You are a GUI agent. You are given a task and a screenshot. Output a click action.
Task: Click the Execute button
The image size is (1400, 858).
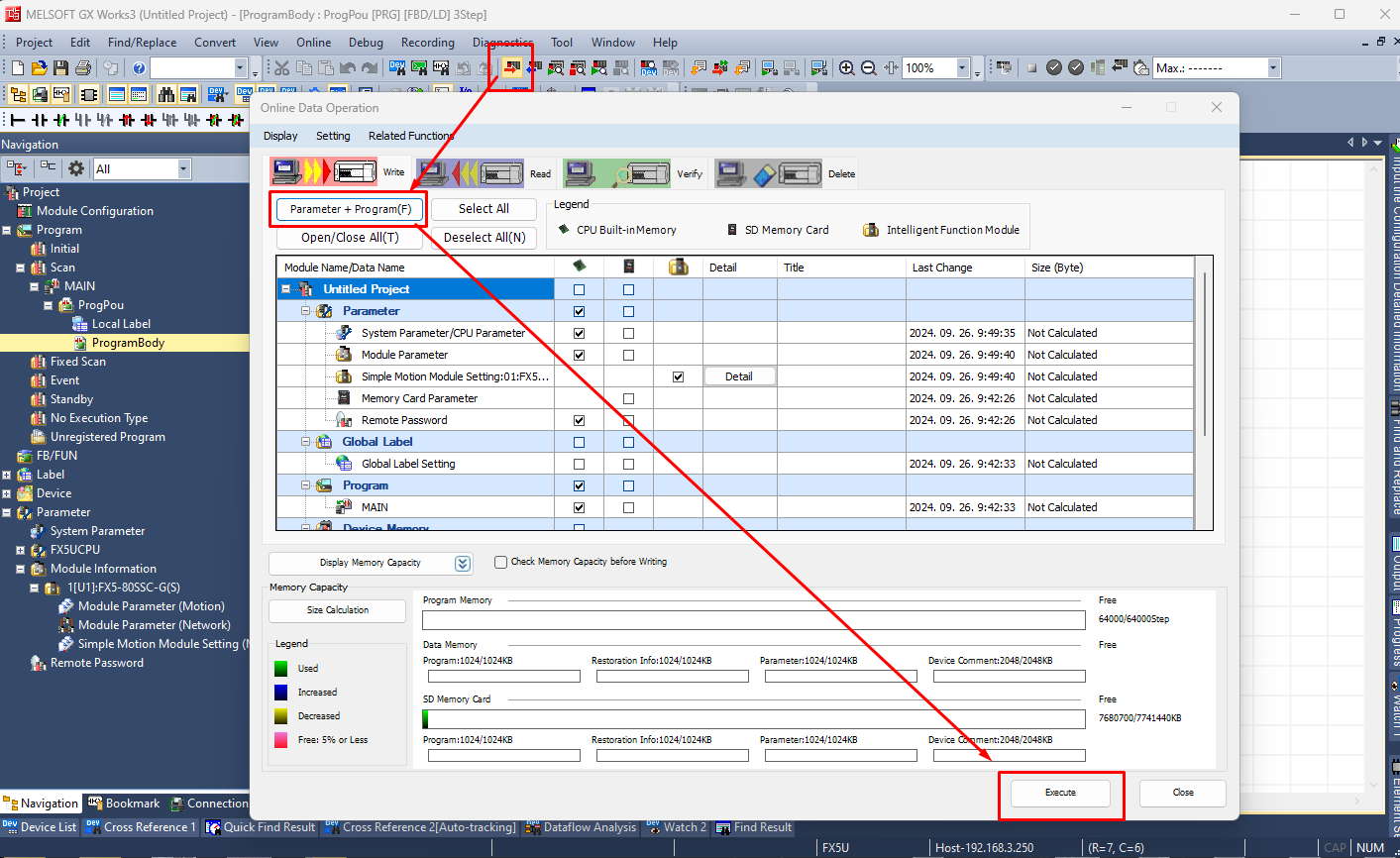tap(1060, 793)
